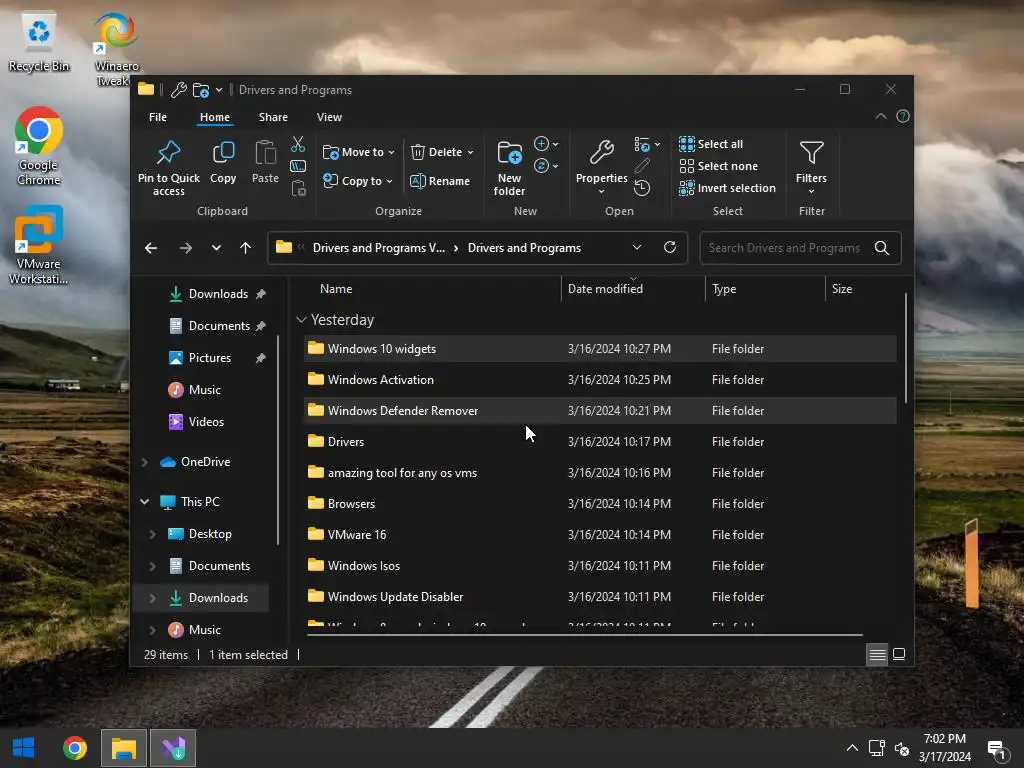Click the Help question mark icon
Screen dimensions: 1024x768
click(x=903, y=116)
